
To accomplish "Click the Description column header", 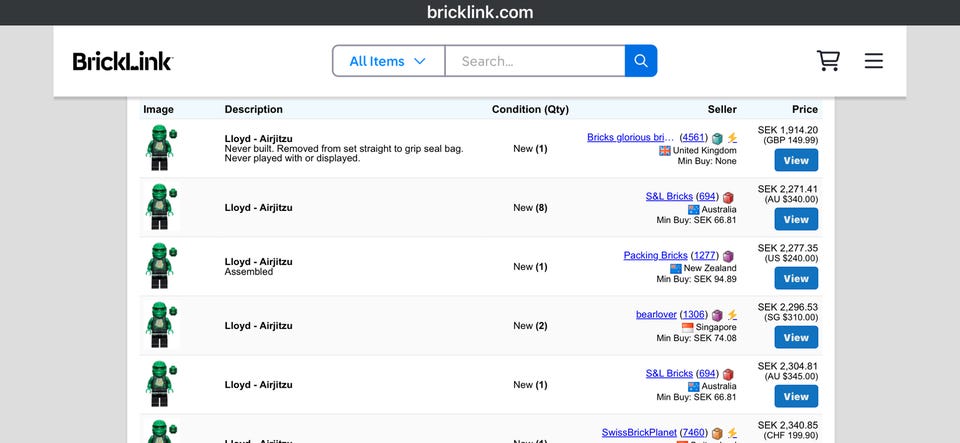I will pyautogui.click(x=253, y=110).
